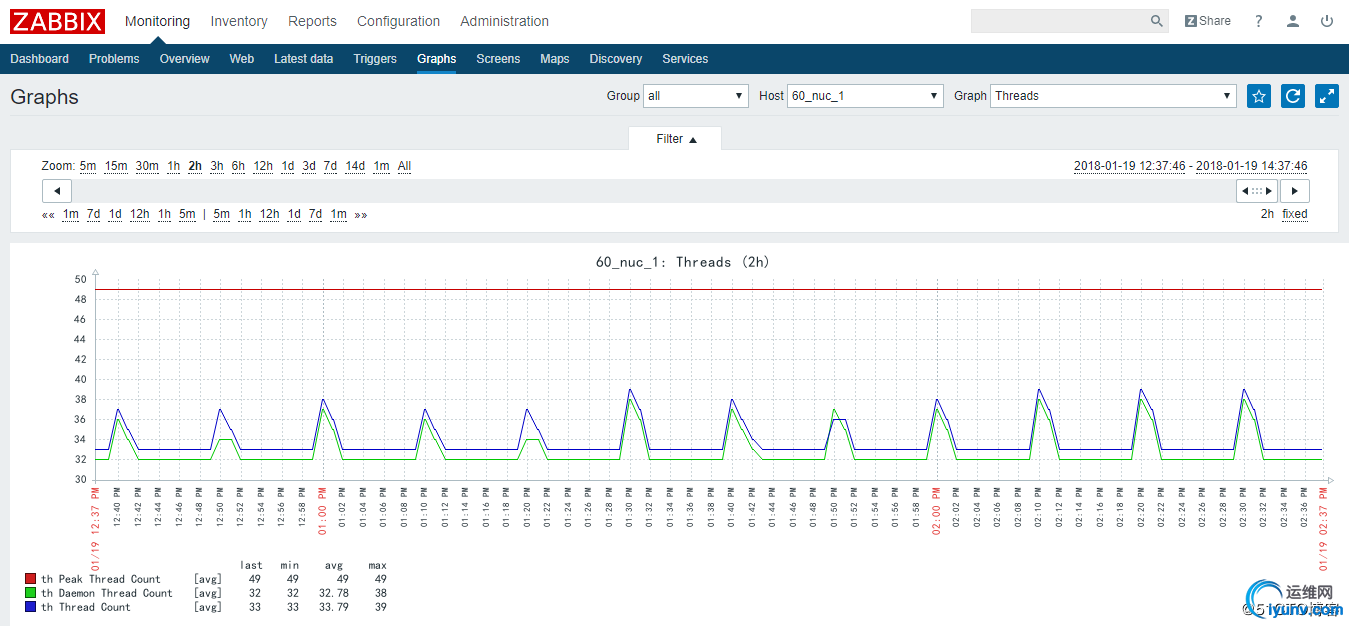Go to the Screens submenu tab
This screenshot has width=1349, height=626.
498,59
